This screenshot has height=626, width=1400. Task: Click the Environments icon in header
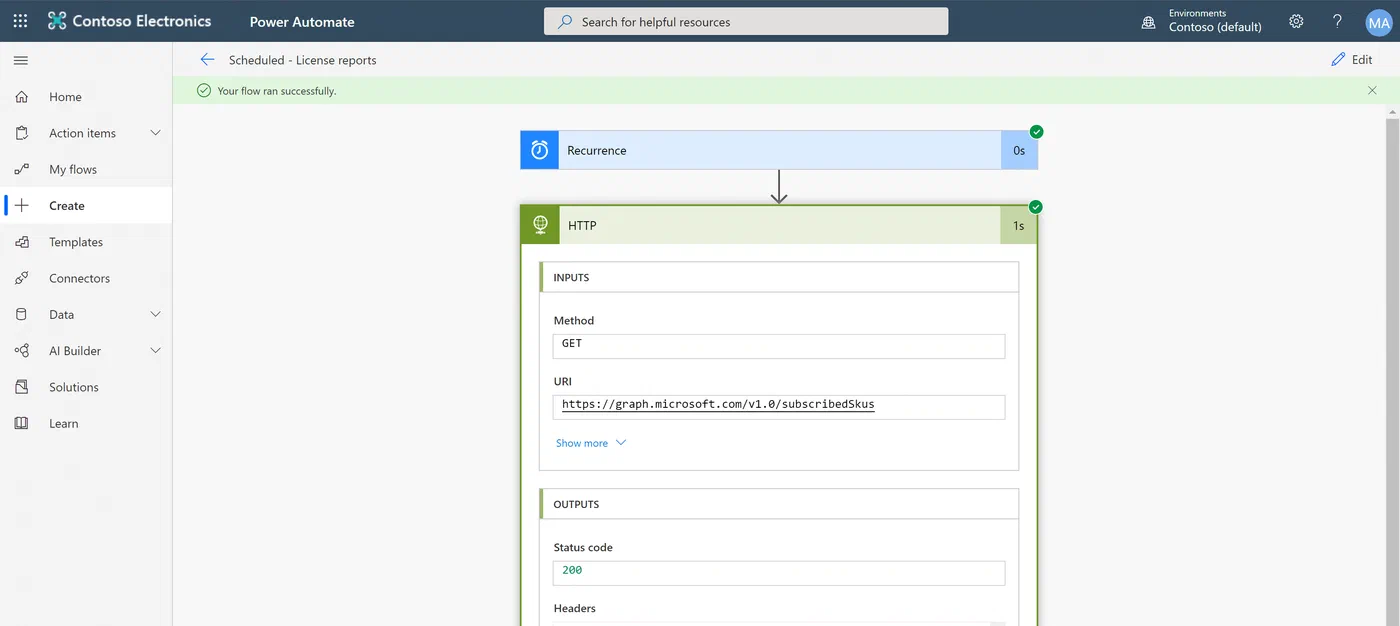[1149, 22]
